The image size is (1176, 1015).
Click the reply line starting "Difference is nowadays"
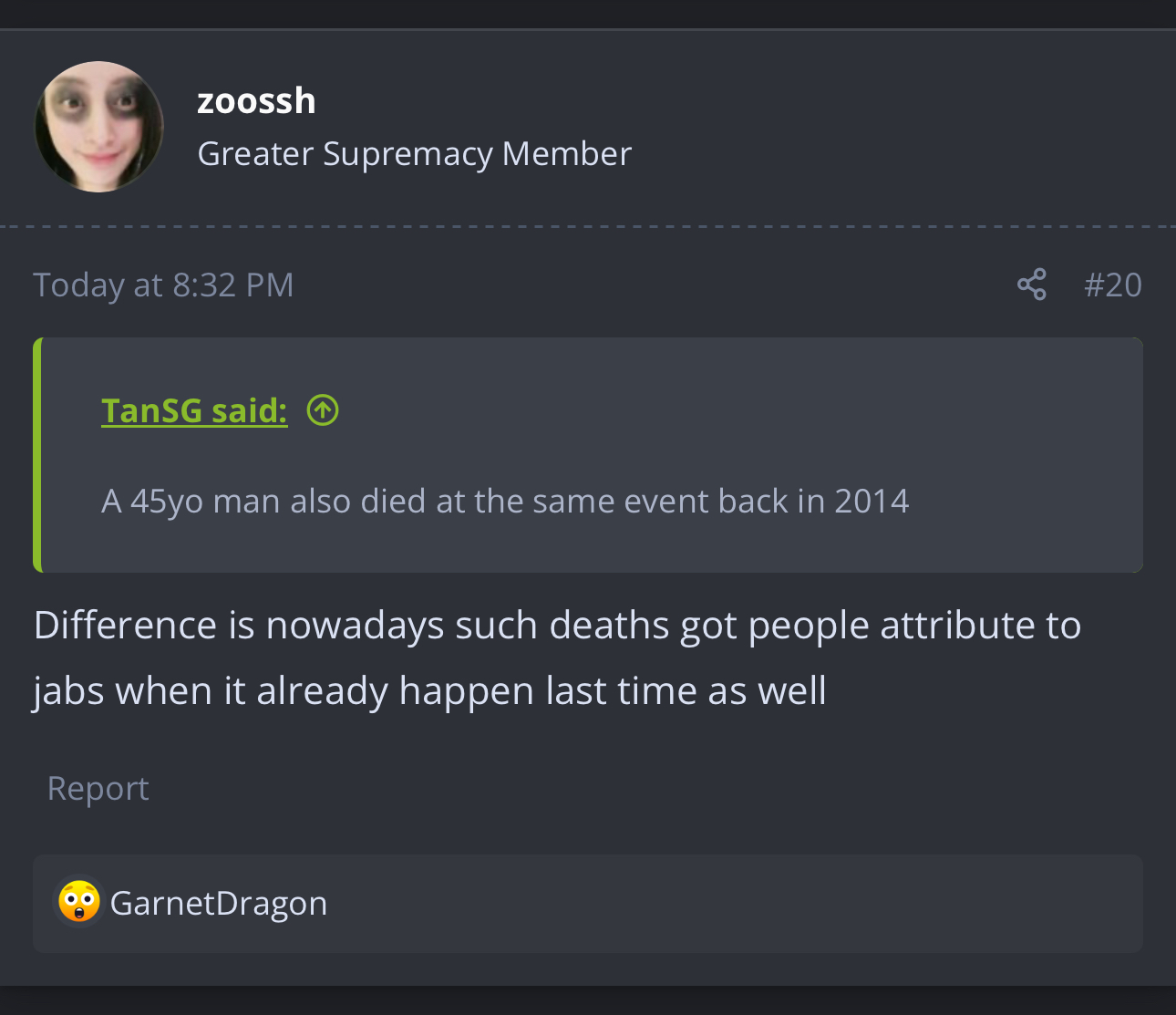coord(556,626)
